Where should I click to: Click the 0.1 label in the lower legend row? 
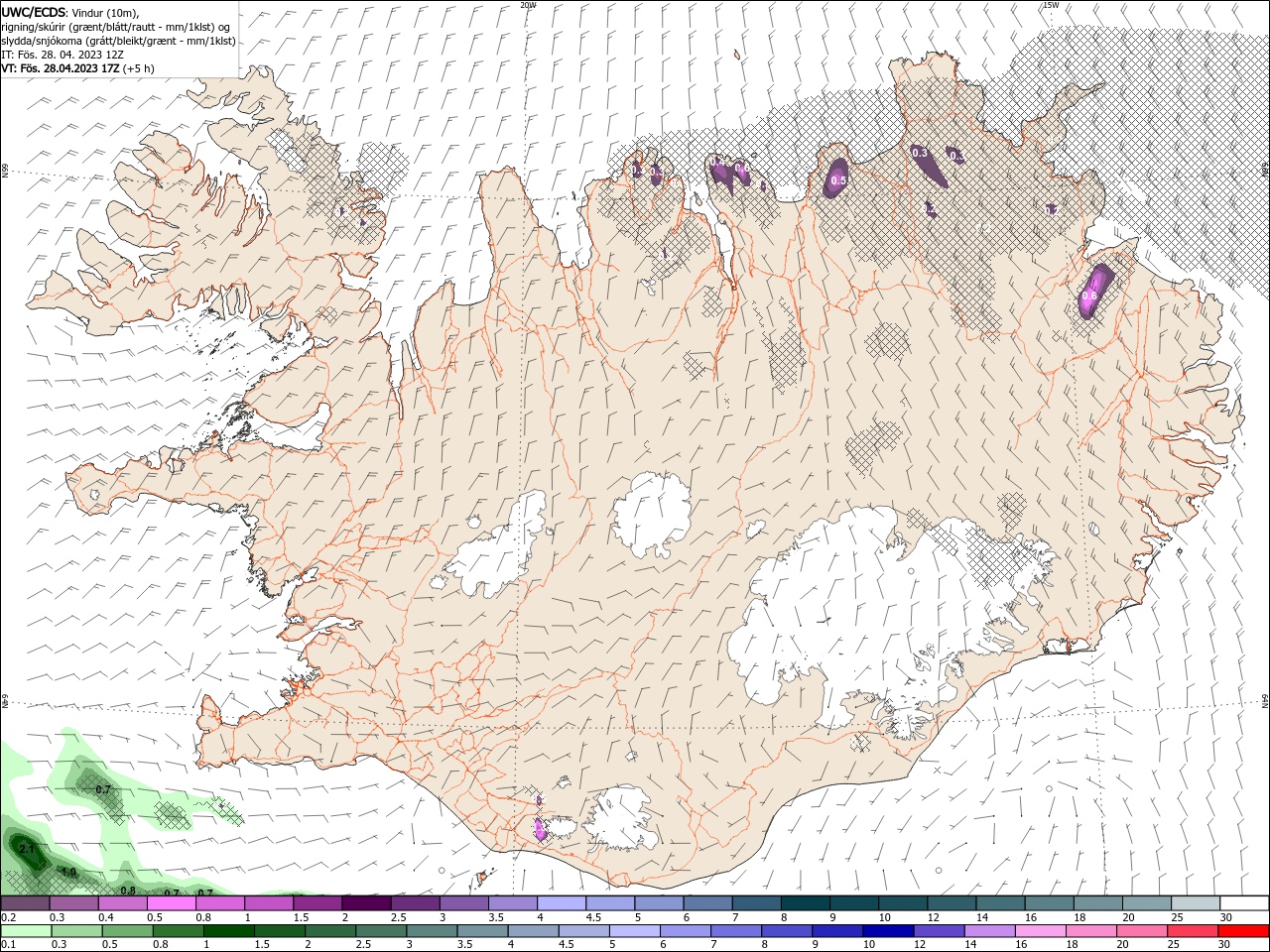pyautogui.click(x=8, y=945)
